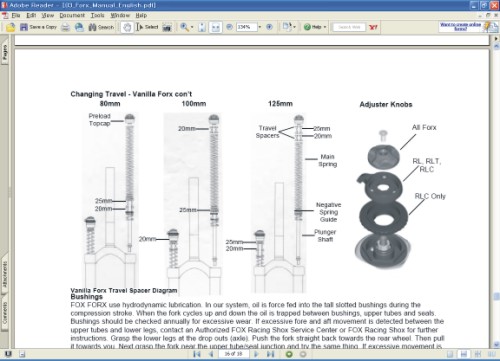The image size is (500, 361).
Task: Expand the Help button dropdown arrow
Action: [x=325, y=27]
